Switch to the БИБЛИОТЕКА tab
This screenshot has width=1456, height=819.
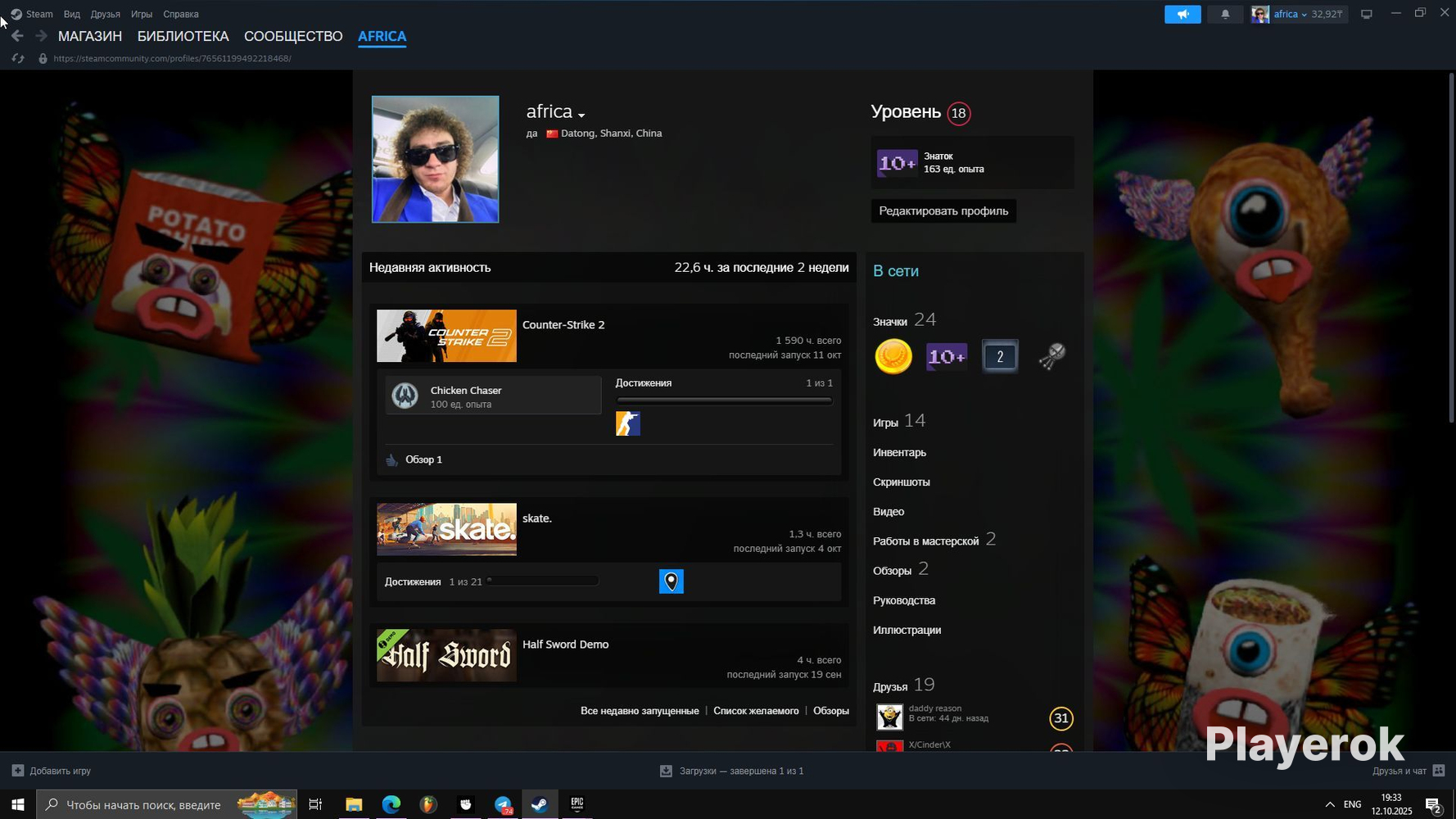pyautogui.click(x=183, y=36)
